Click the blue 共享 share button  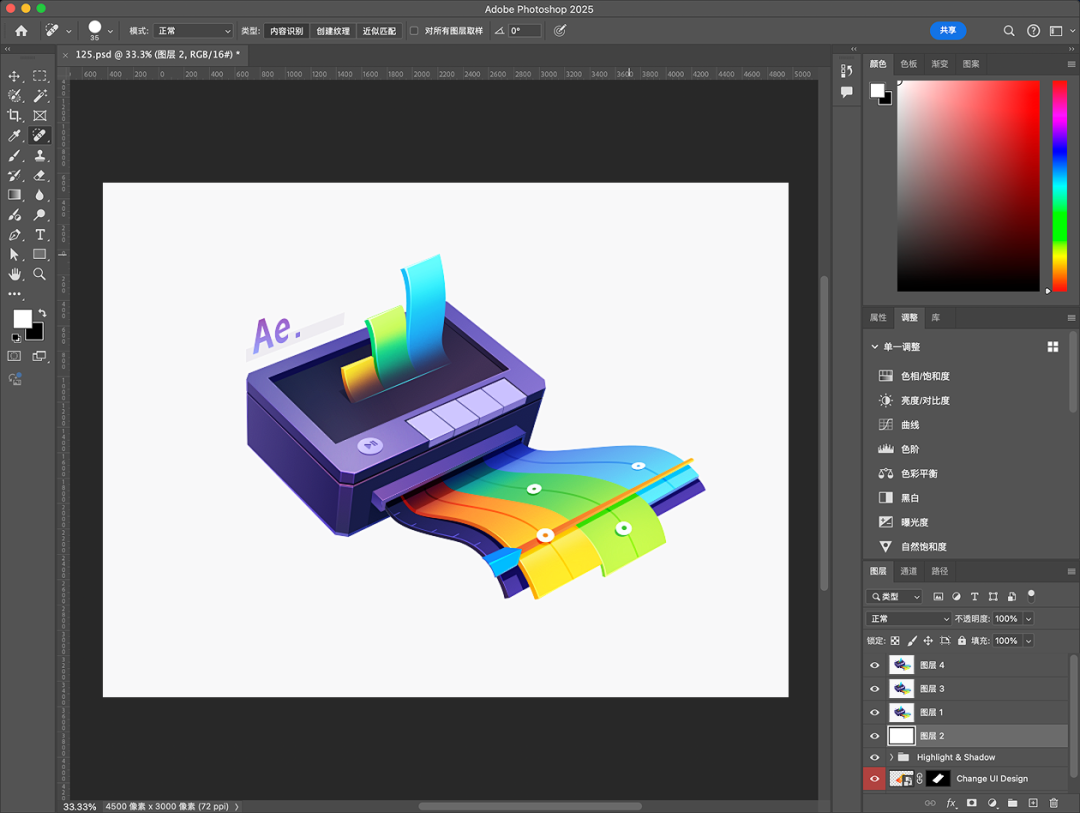(x=947, y=31)
